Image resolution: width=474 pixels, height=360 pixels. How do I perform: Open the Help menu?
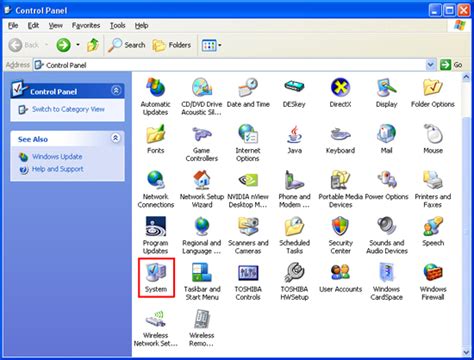(141, 25)
